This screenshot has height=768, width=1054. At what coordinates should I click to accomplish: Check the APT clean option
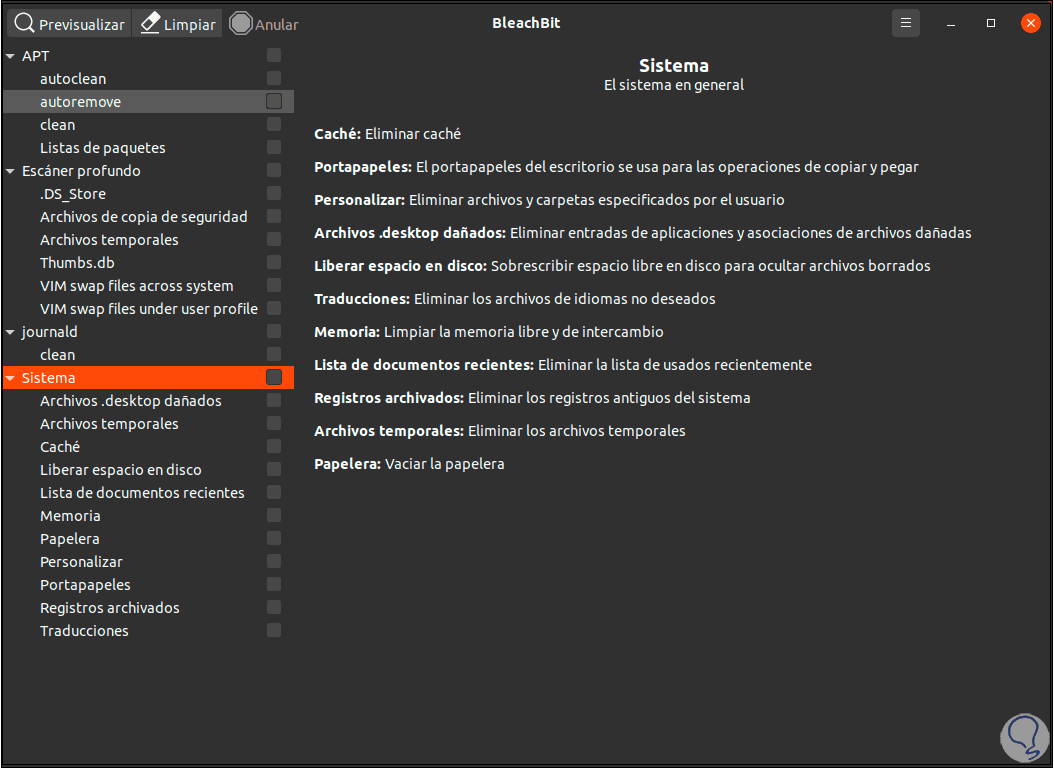click(274, 124)
